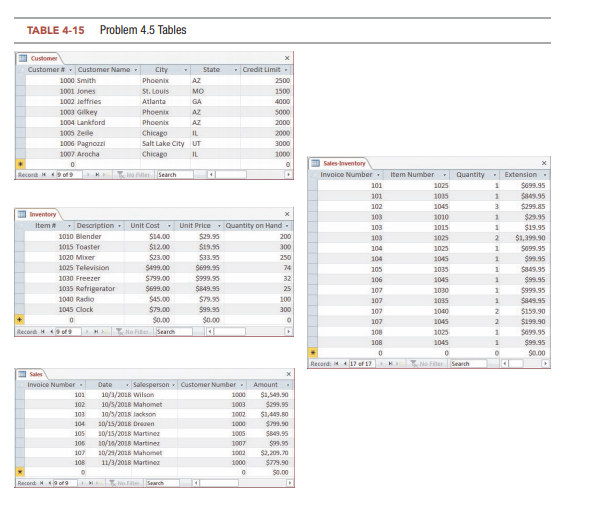Select the Sales table tab
This screenshot has height=519, width=600.
[31, 374]
